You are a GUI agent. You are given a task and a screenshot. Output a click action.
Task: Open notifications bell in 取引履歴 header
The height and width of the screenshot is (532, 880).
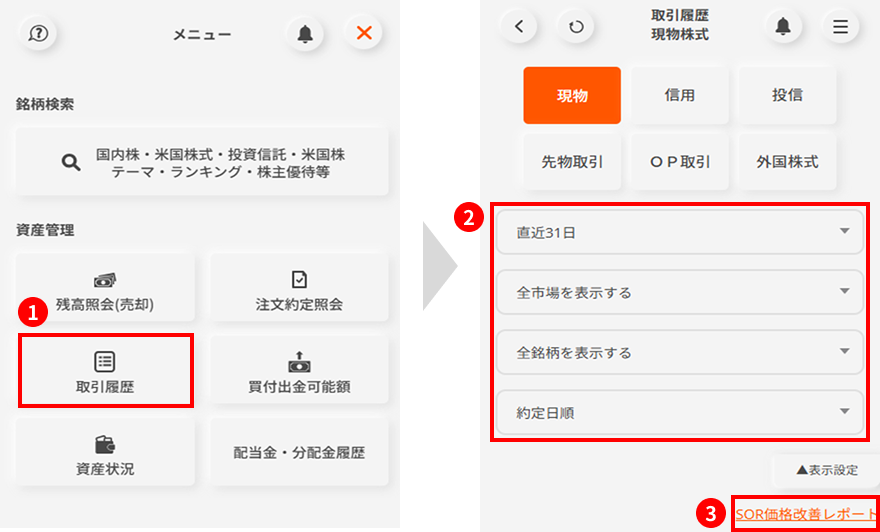coord(783,27)
